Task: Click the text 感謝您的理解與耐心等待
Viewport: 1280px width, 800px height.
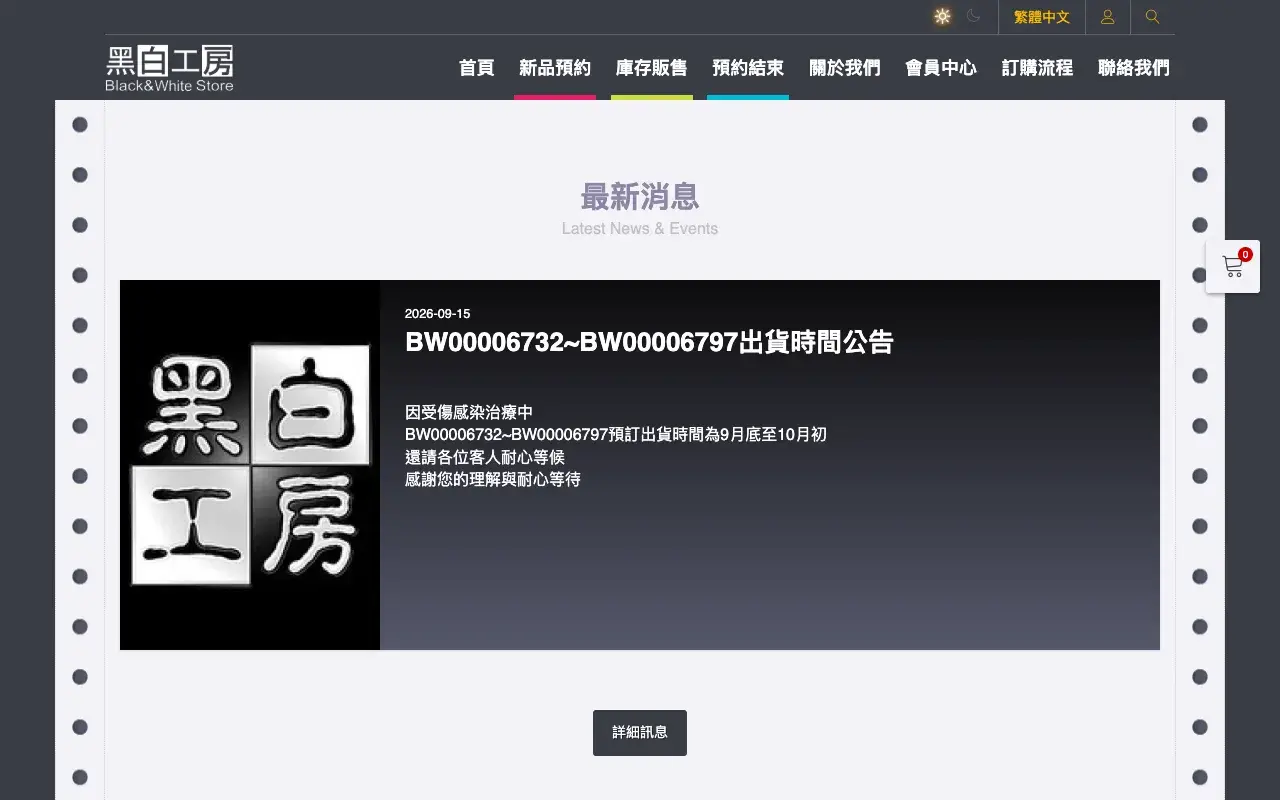Action: tap(493, 479)
